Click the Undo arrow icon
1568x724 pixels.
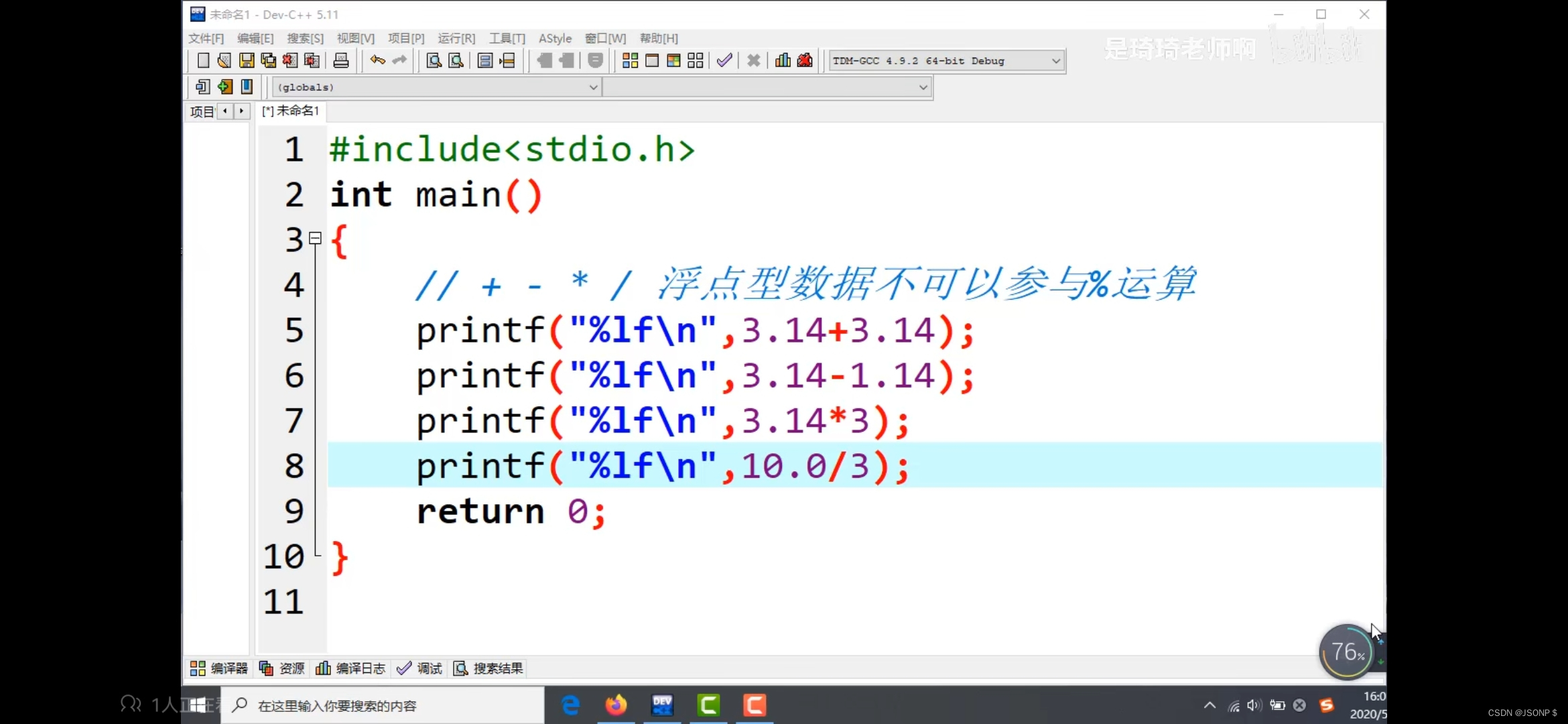point(378,61)
